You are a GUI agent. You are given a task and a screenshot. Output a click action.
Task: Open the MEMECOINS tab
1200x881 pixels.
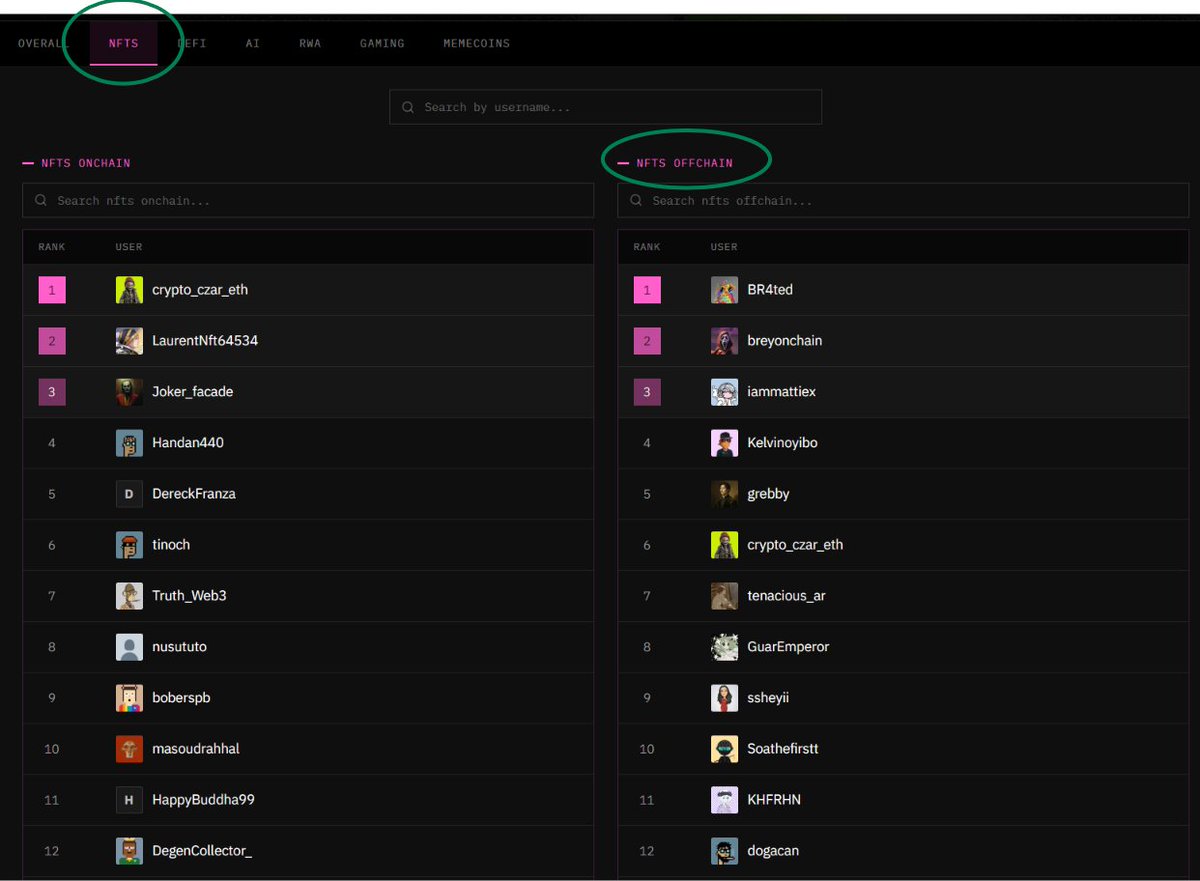coord(476,44)
